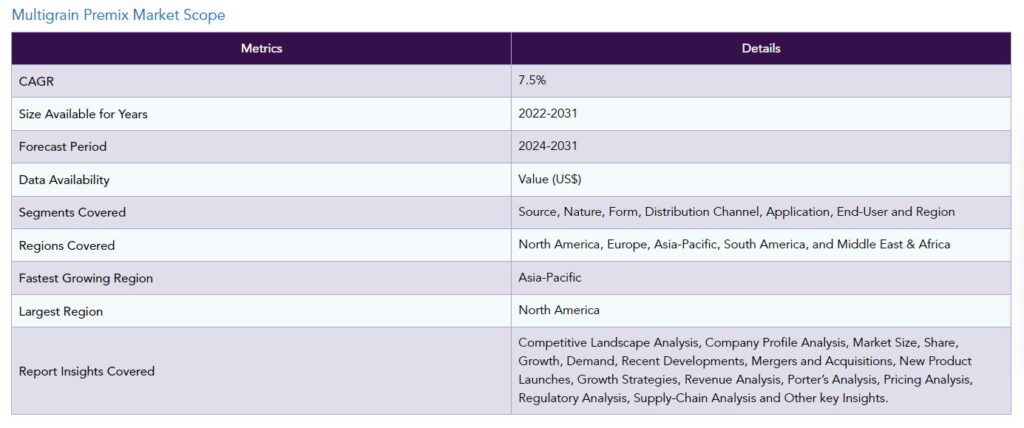Click the 7.5% value cell
Viewport: 1024px width, 428px height.
click(x=761, y=81)
